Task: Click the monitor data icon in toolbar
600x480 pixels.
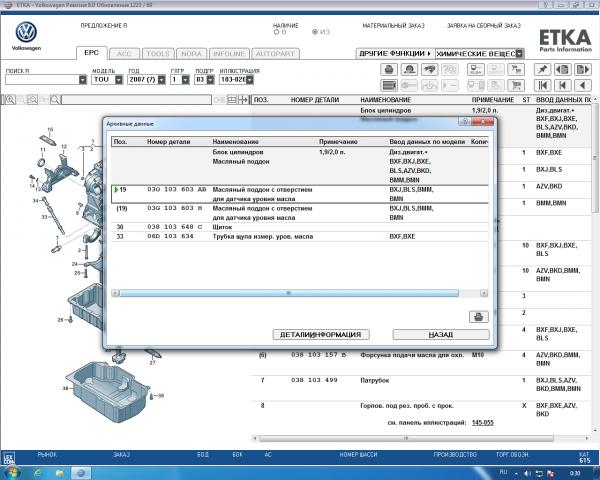Action: coord(476,70)
